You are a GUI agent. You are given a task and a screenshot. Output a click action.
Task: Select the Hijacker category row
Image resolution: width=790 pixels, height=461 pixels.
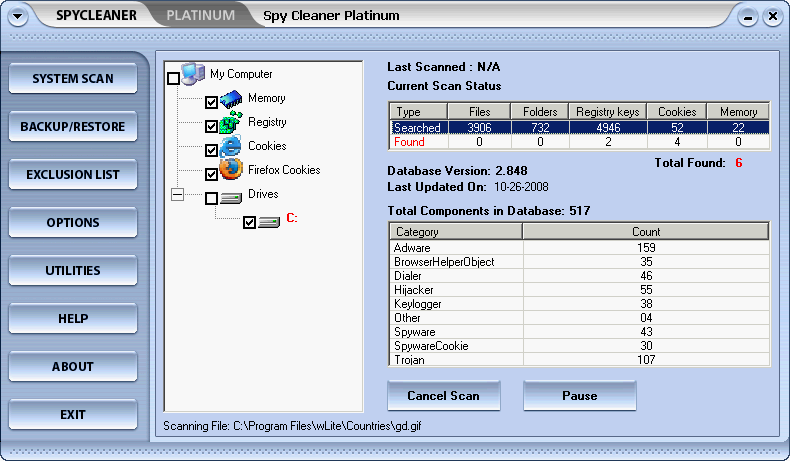tap(579, 290)
